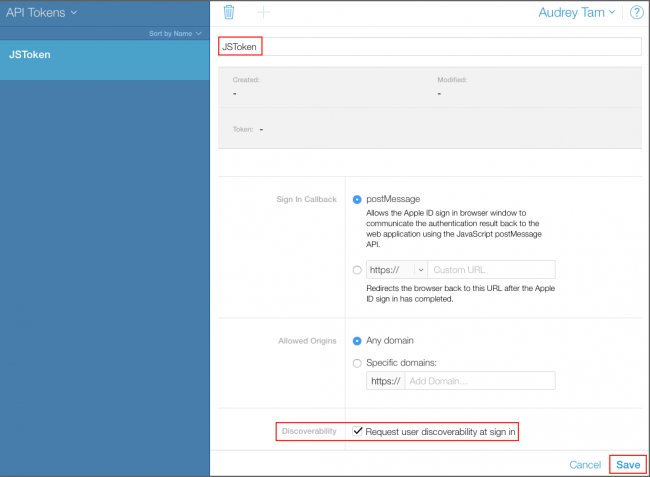The width and height of the screenshot is (650, 477).
Task: Click the token name field containing JSToken
Action: pyautogui.click(x=430, y=46)
